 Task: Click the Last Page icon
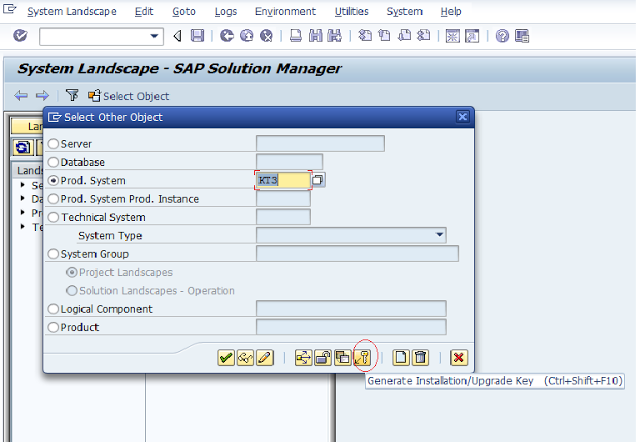[x=423, y=36]
